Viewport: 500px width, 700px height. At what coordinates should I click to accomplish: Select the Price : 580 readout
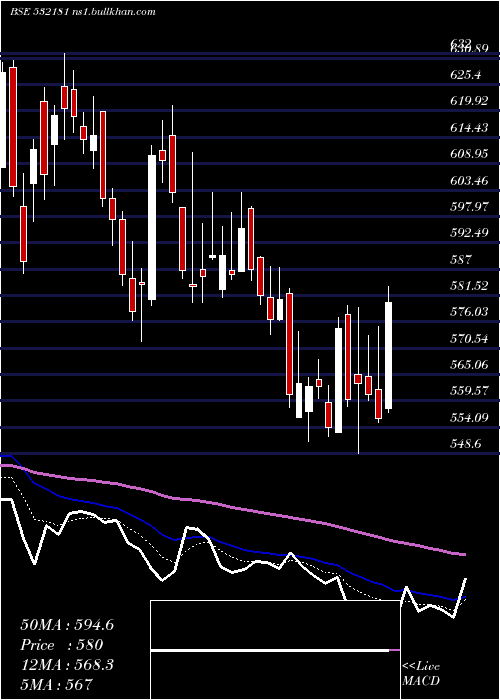[x=62, y=645]
